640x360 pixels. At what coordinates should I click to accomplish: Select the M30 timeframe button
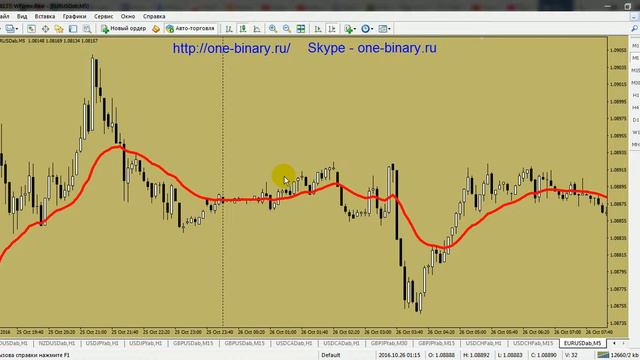click(x=635, y=83)
